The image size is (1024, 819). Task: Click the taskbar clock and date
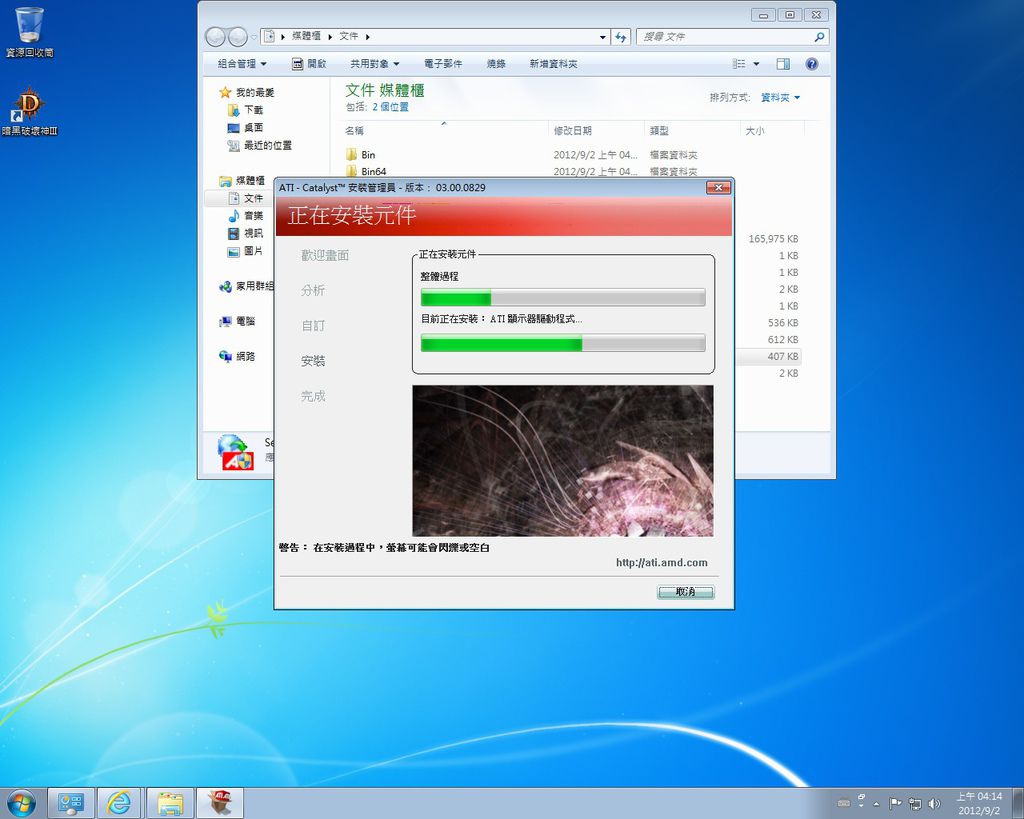[979, 803]
